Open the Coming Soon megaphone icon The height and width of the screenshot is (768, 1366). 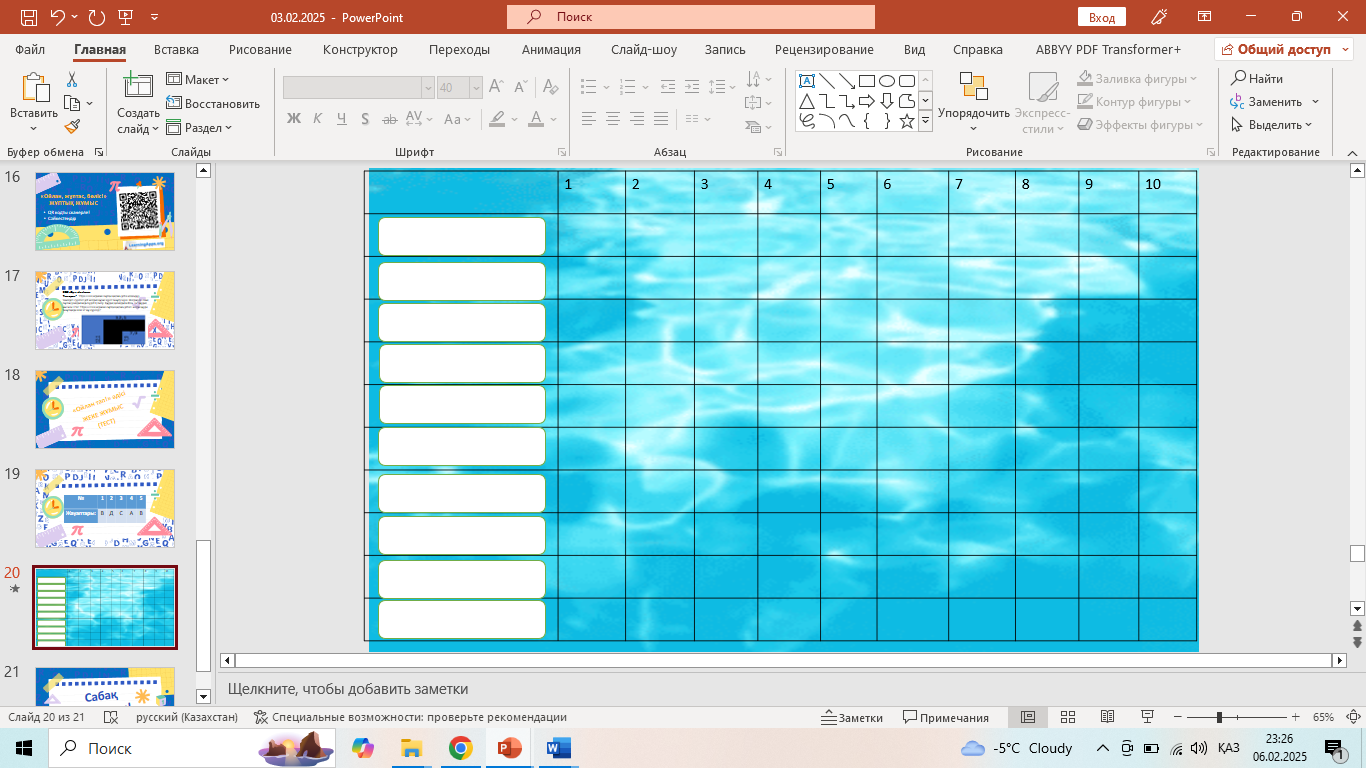(x=1160, y=17)
